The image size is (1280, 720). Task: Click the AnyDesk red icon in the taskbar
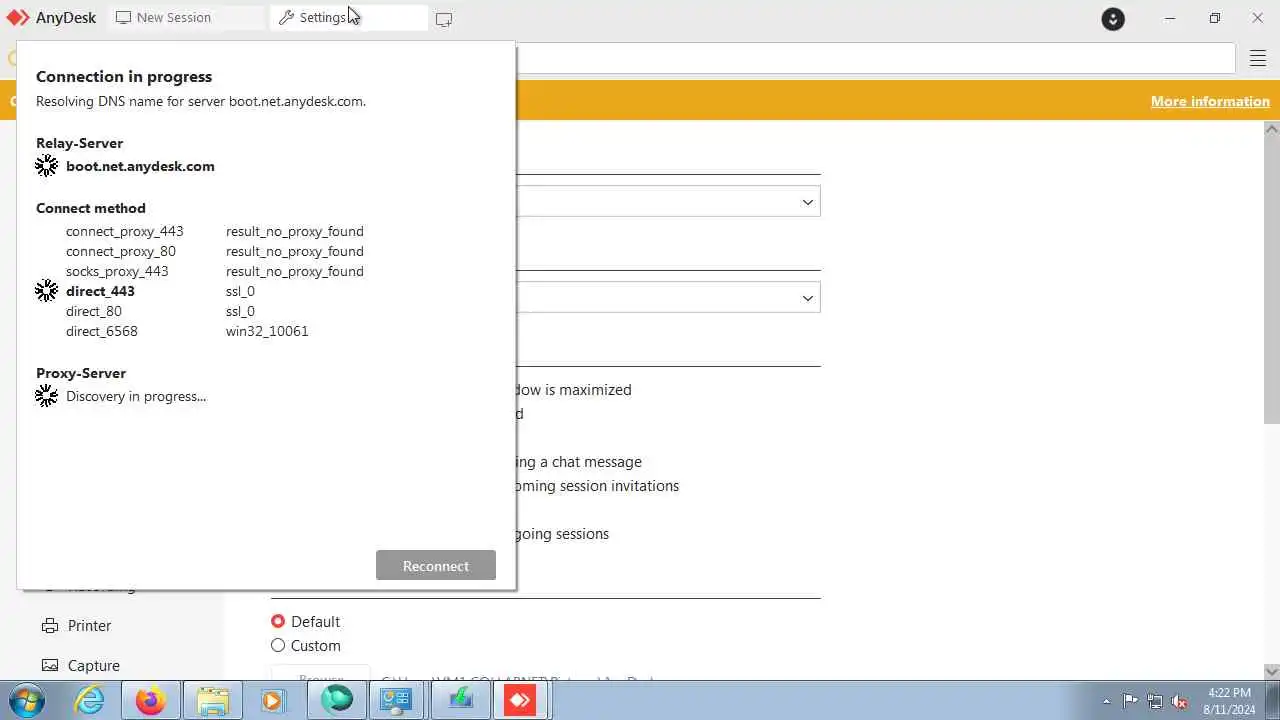click(520, 701)
